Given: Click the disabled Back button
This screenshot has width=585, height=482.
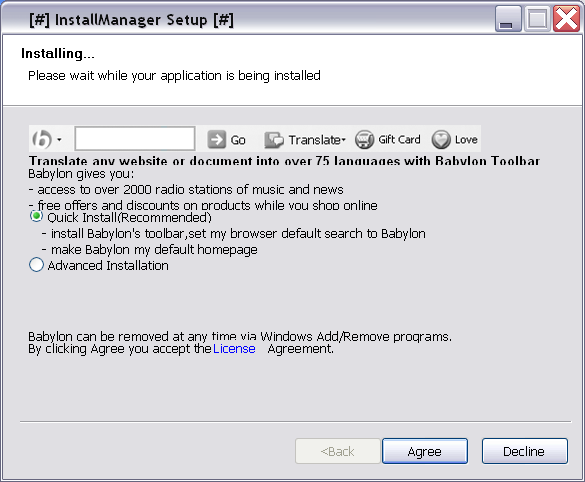Looking at the screenshot, I should click(x=338, y=451).
